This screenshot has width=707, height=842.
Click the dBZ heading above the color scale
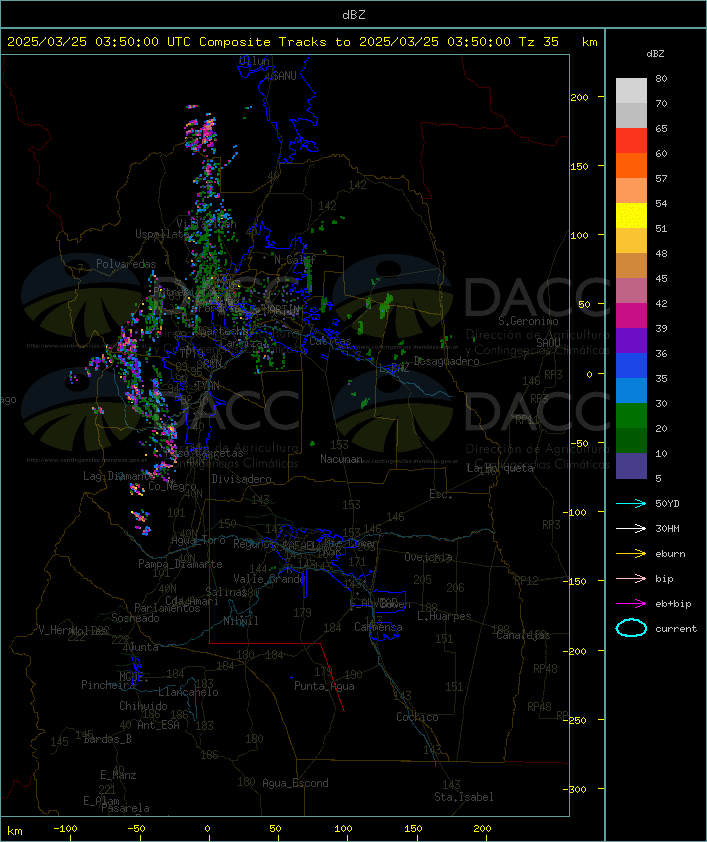[x=655, y=54]
